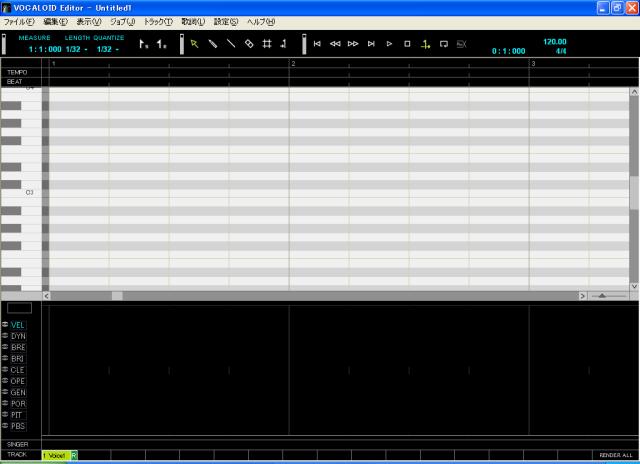Toggle the grid display icon
The image size is (640, 464).
click(267, 44)
